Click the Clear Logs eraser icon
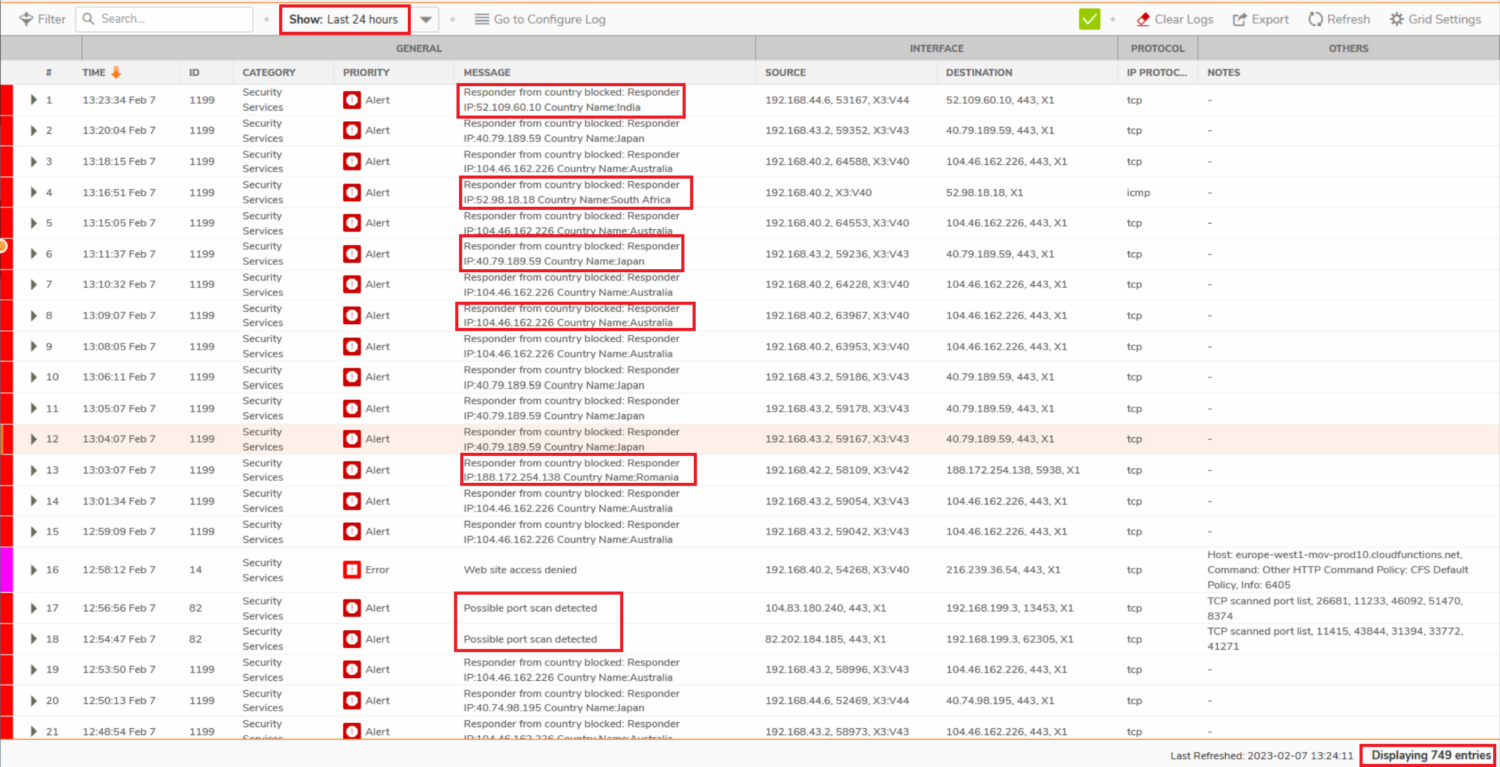Screen dimensions: 1500x767 tap(1143, 19)
